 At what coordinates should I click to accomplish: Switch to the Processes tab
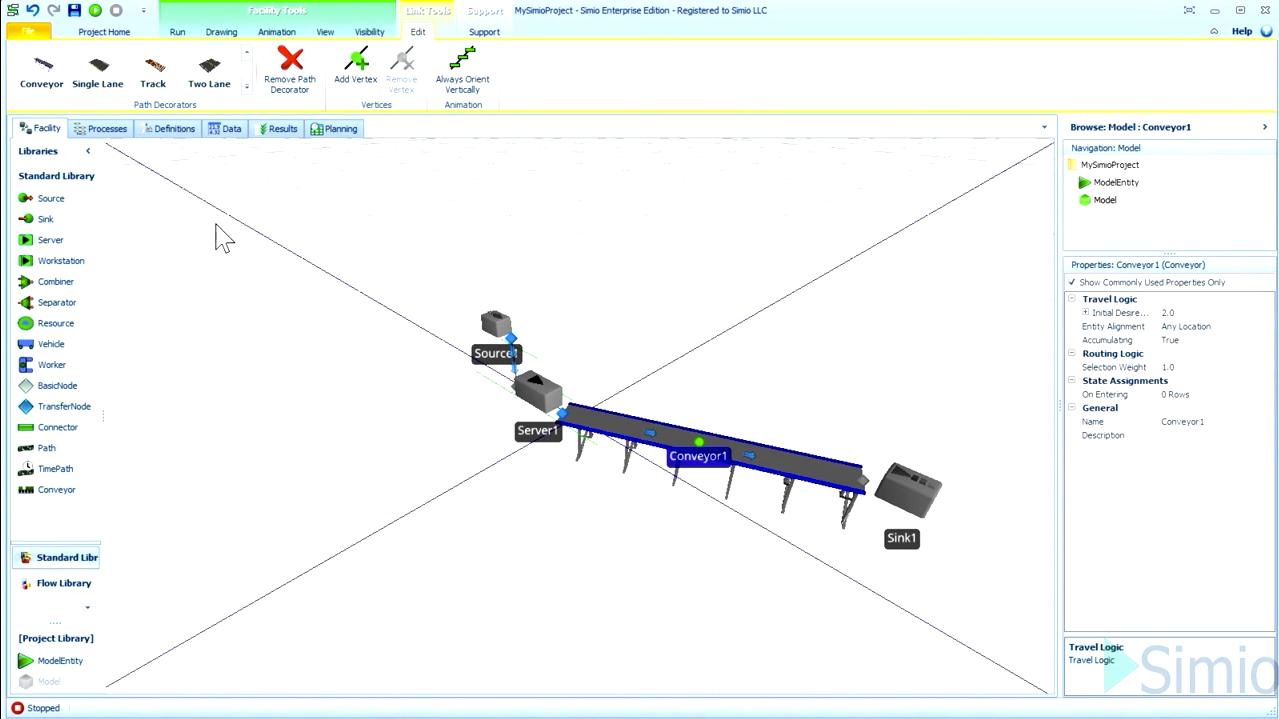(101, 129)
